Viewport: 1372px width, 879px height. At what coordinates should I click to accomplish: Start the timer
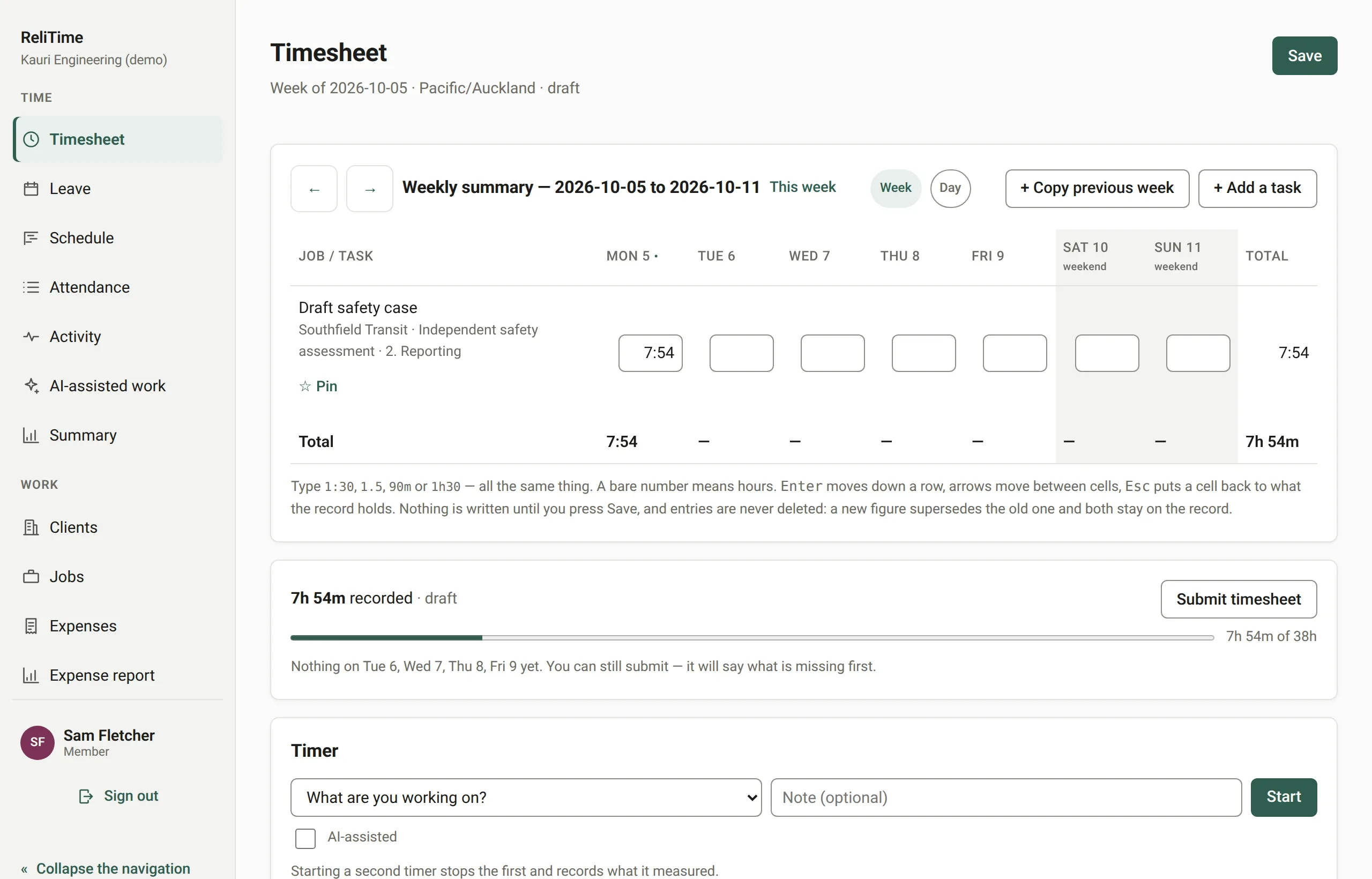(x=1284, y=798)
